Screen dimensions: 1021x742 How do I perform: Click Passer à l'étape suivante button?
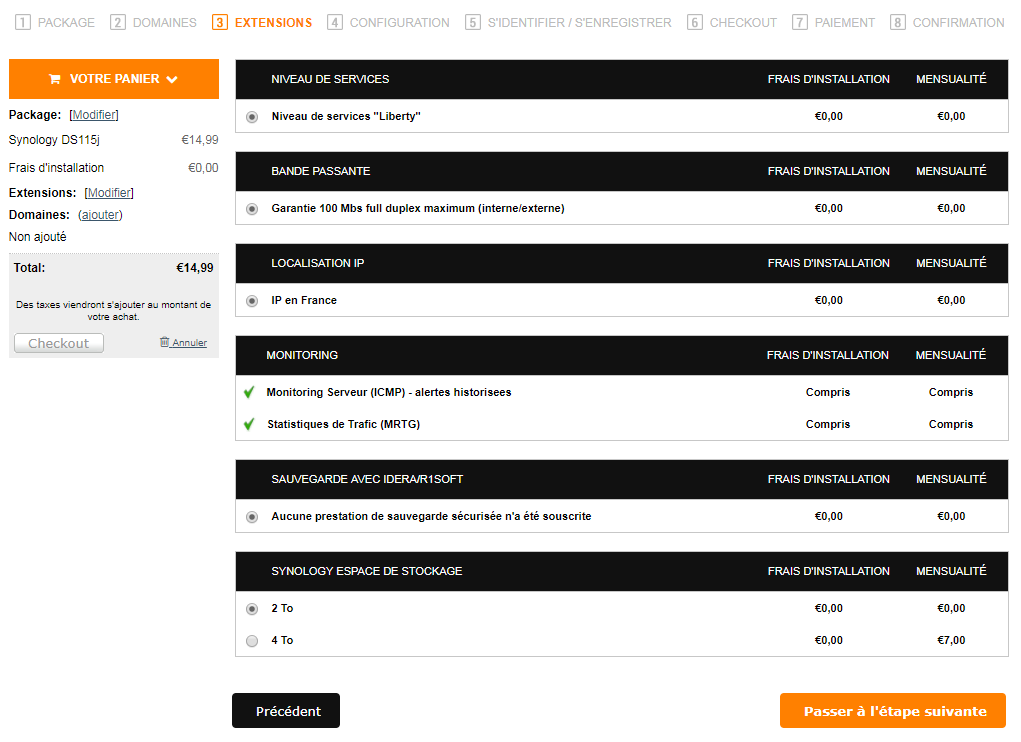coord(893,711)
